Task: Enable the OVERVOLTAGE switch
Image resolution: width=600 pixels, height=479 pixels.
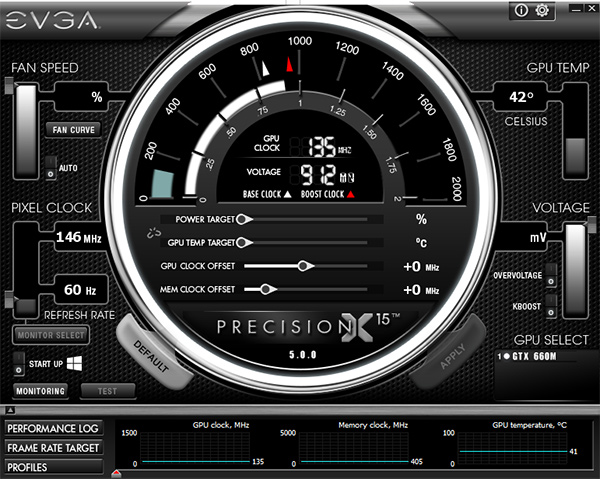Action: pos(551,275)
